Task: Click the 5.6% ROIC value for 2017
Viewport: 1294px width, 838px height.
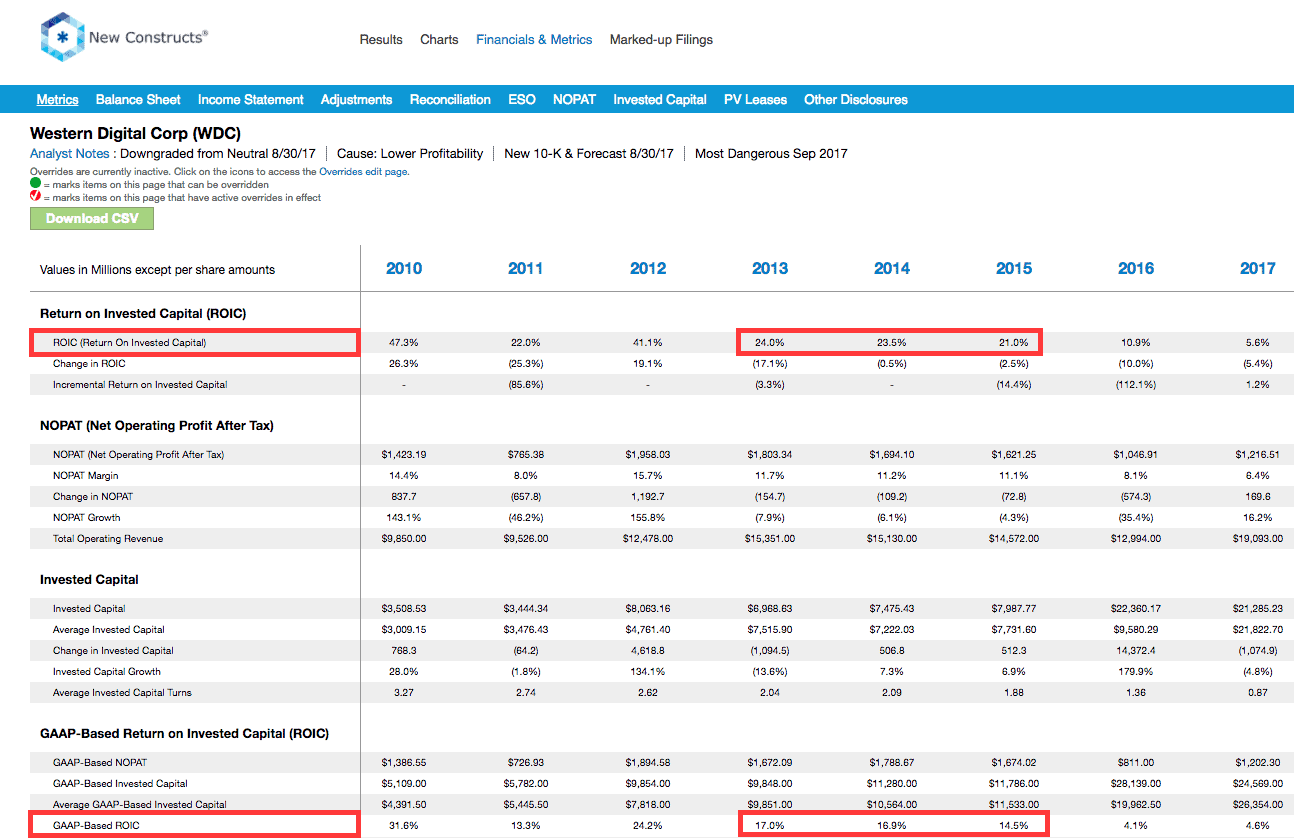Action: (x=1258, y=342)
